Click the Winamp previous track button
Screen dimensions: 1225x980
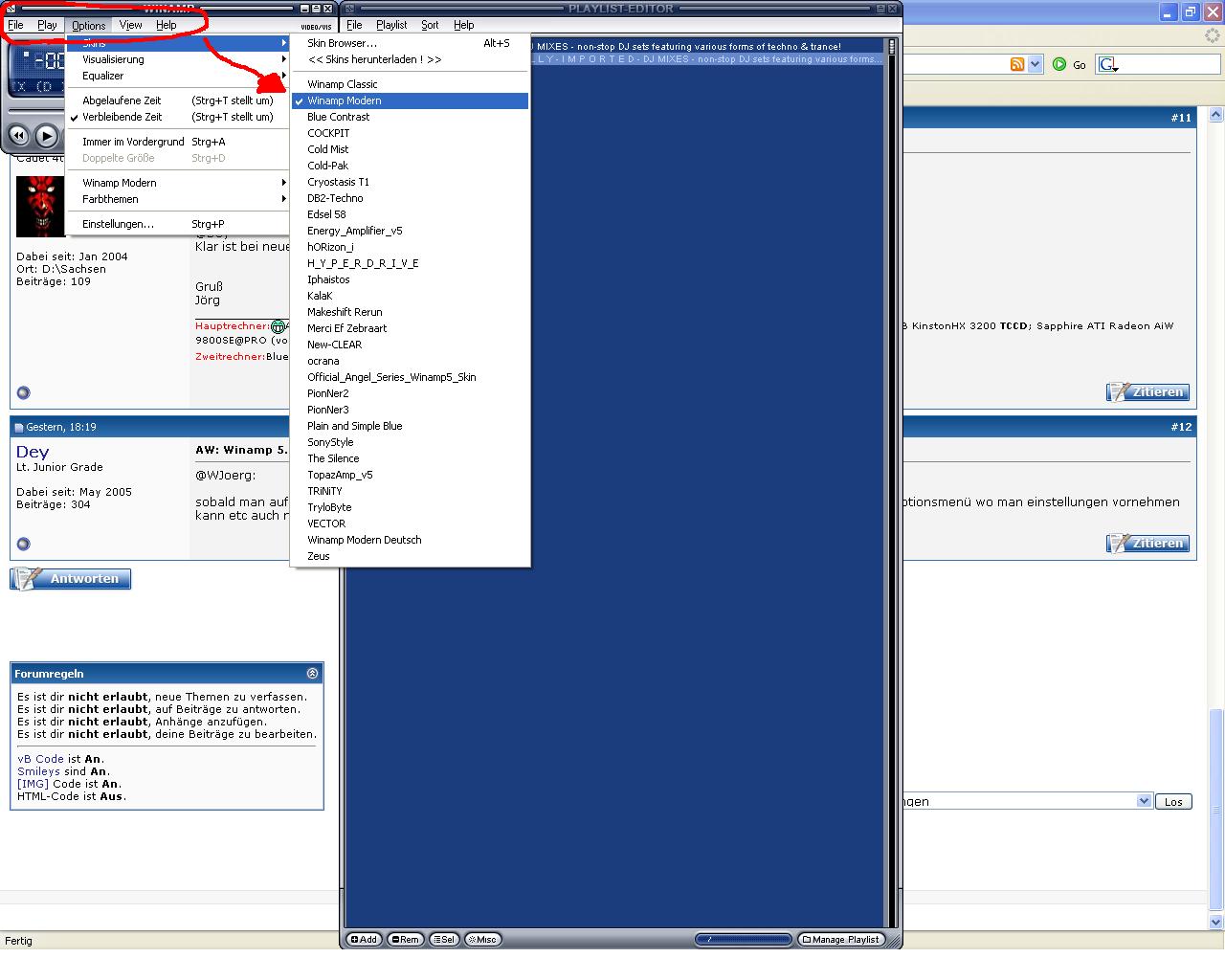coord(18,136)
